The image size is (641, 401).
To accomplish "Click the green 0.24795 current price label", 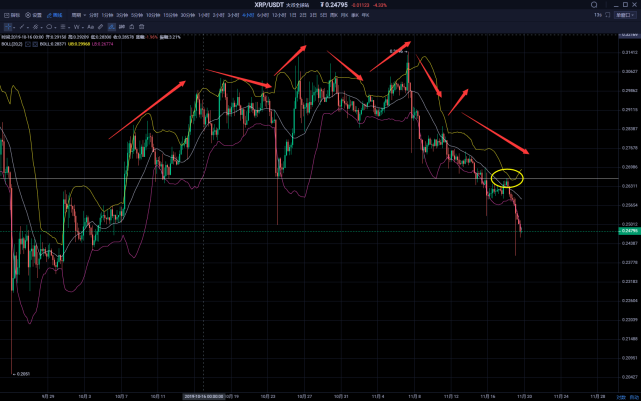I will [x=630, y=231].
